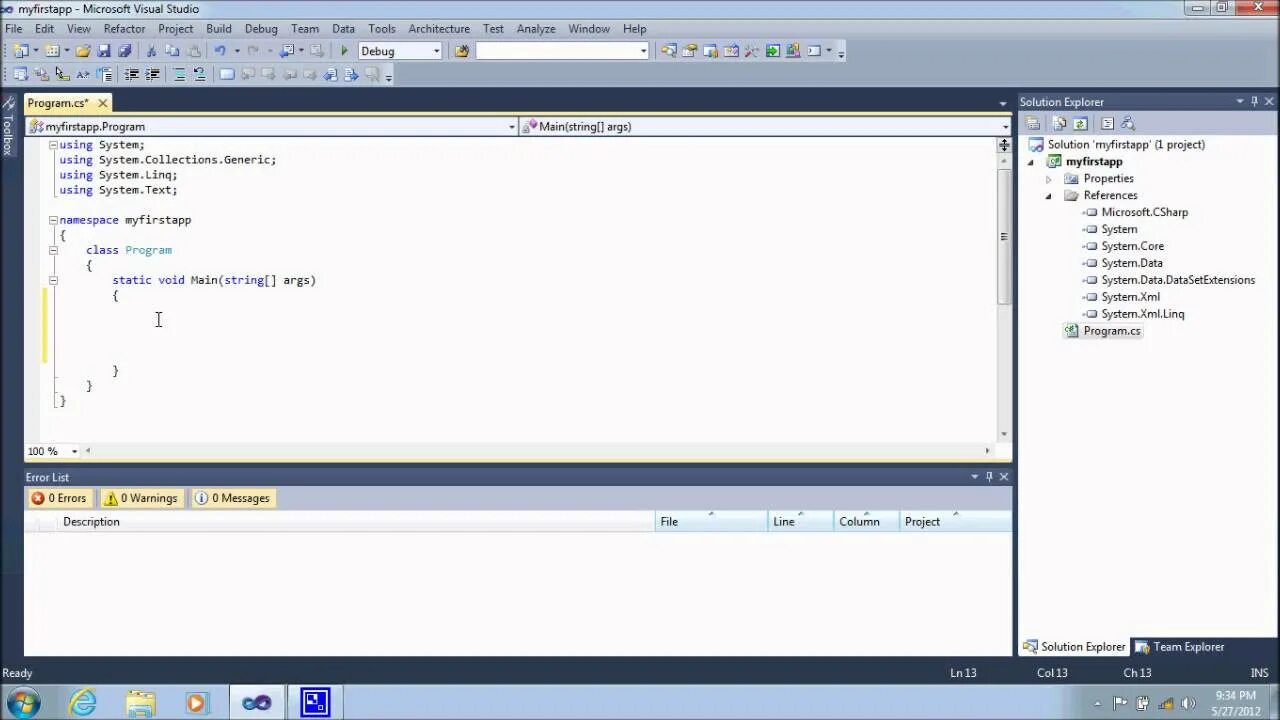Toggle the 0 Errors filter
This screenshot has height=720, width=1280.
(x=59, y=498)
